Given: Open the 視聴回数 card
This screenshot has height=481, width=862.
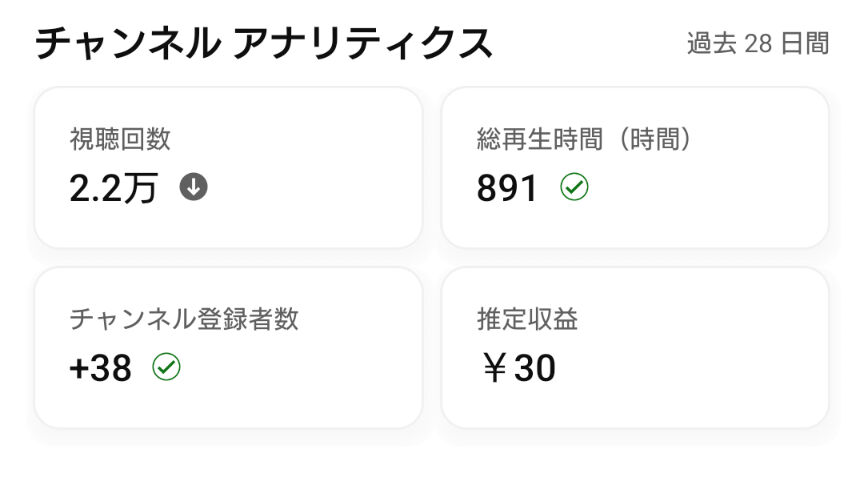Looking at the screenshot, I should coord(228,167).
